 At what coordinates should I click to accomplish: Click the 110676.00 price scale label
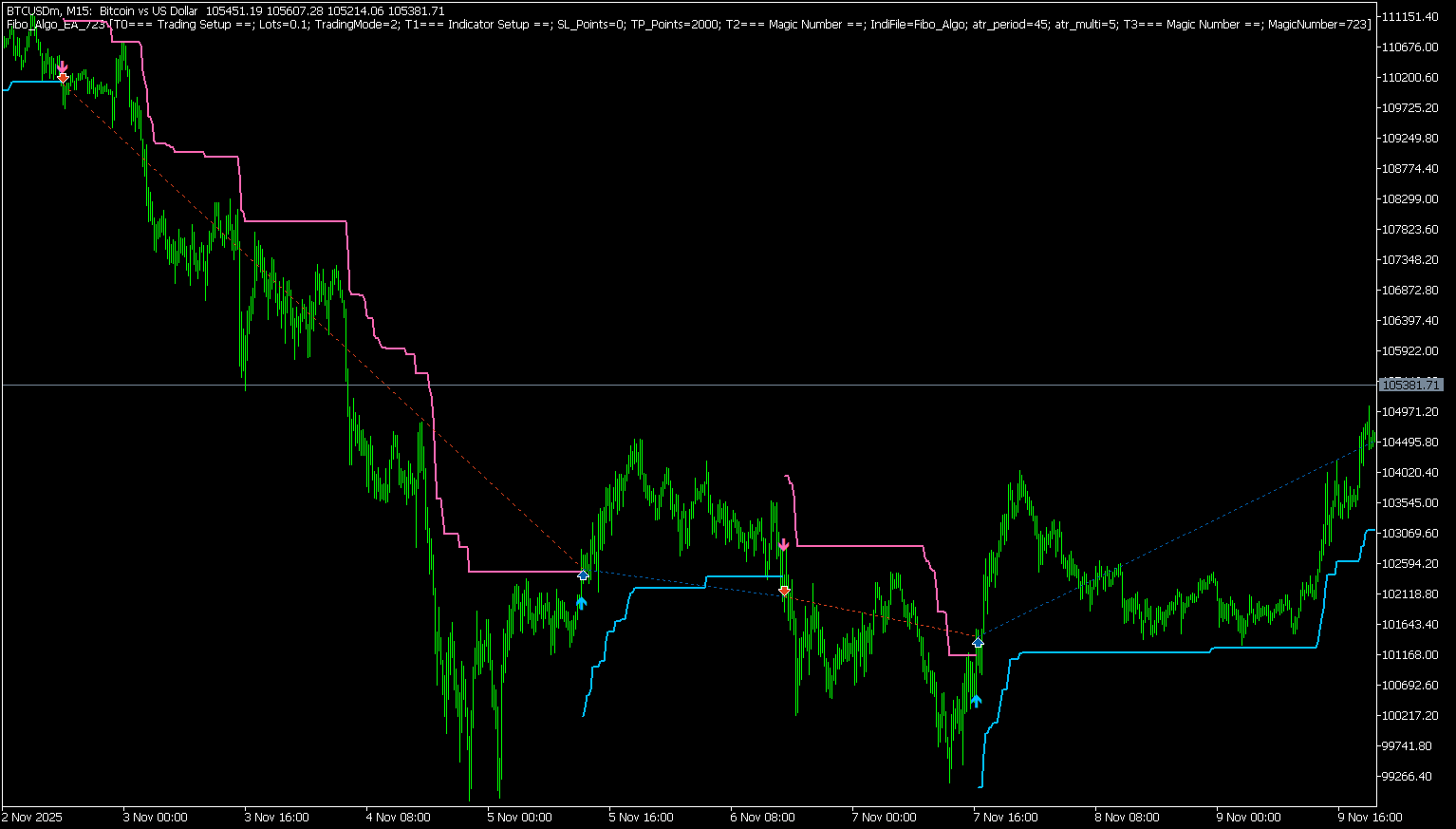click(1410, 47)
